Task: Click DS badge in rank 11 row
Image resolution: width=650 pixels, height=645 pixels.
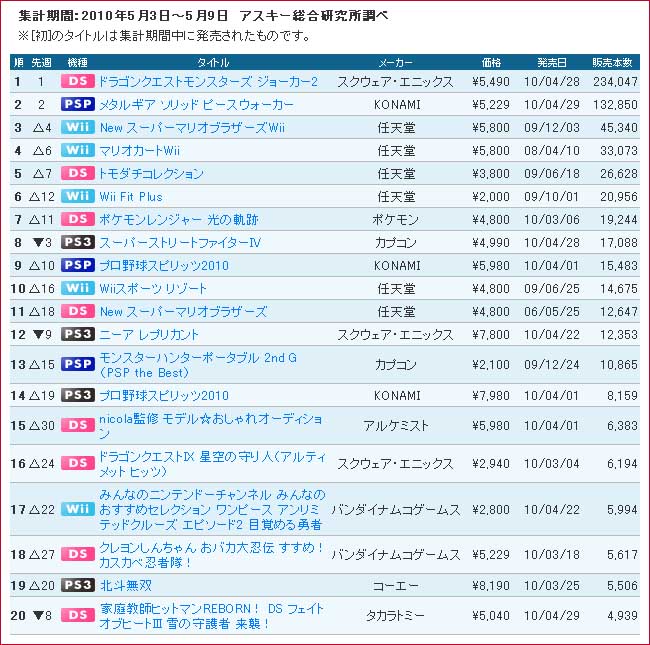Action: point(78,311)
